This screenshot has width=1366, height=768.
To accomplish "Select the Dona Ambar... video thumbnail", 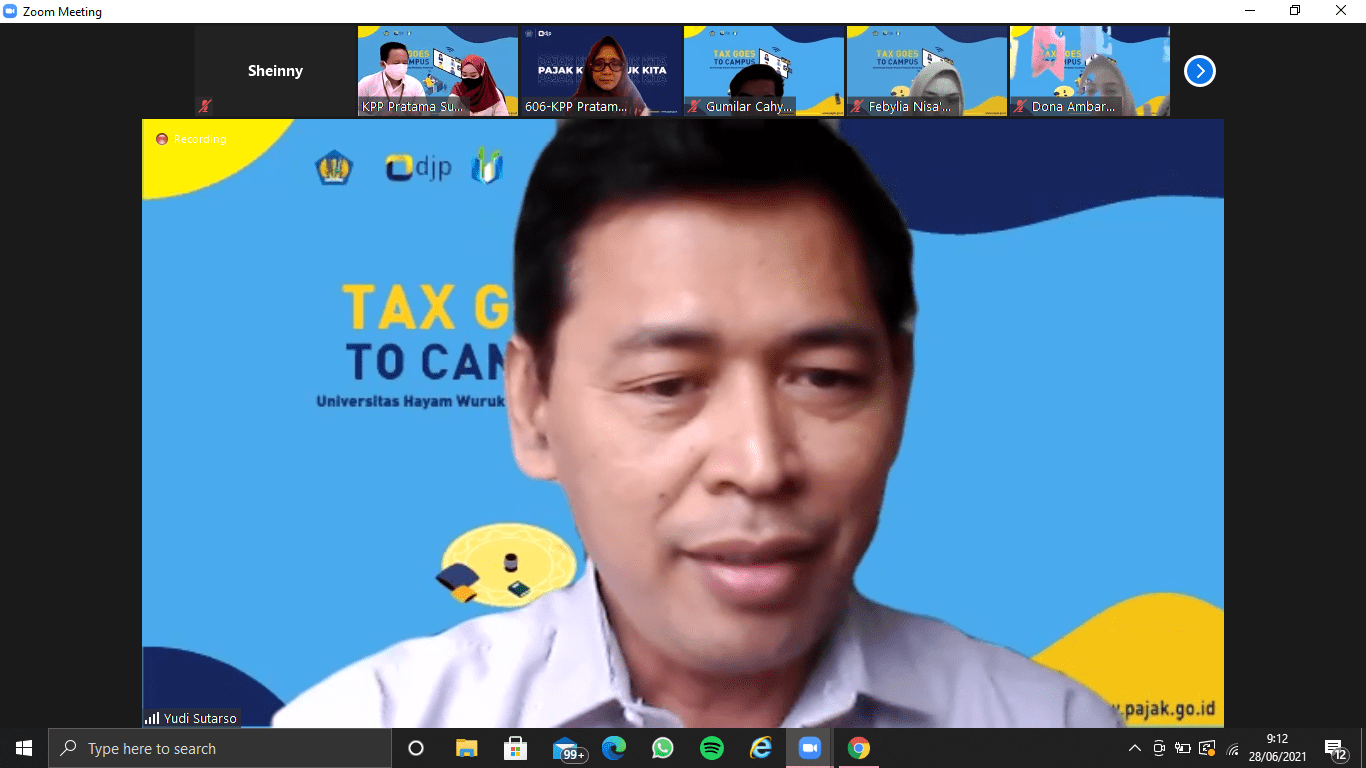I will [1089, 71].
